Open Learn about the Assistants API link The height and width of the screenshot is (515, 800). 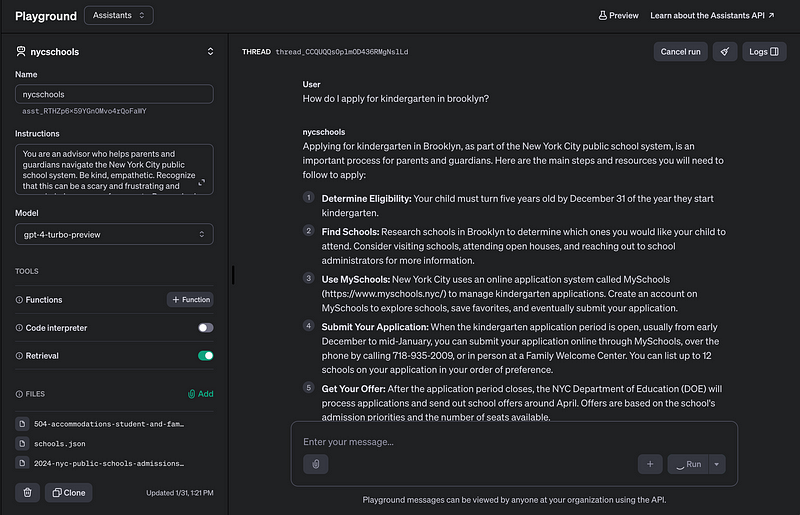pos(718,15)
